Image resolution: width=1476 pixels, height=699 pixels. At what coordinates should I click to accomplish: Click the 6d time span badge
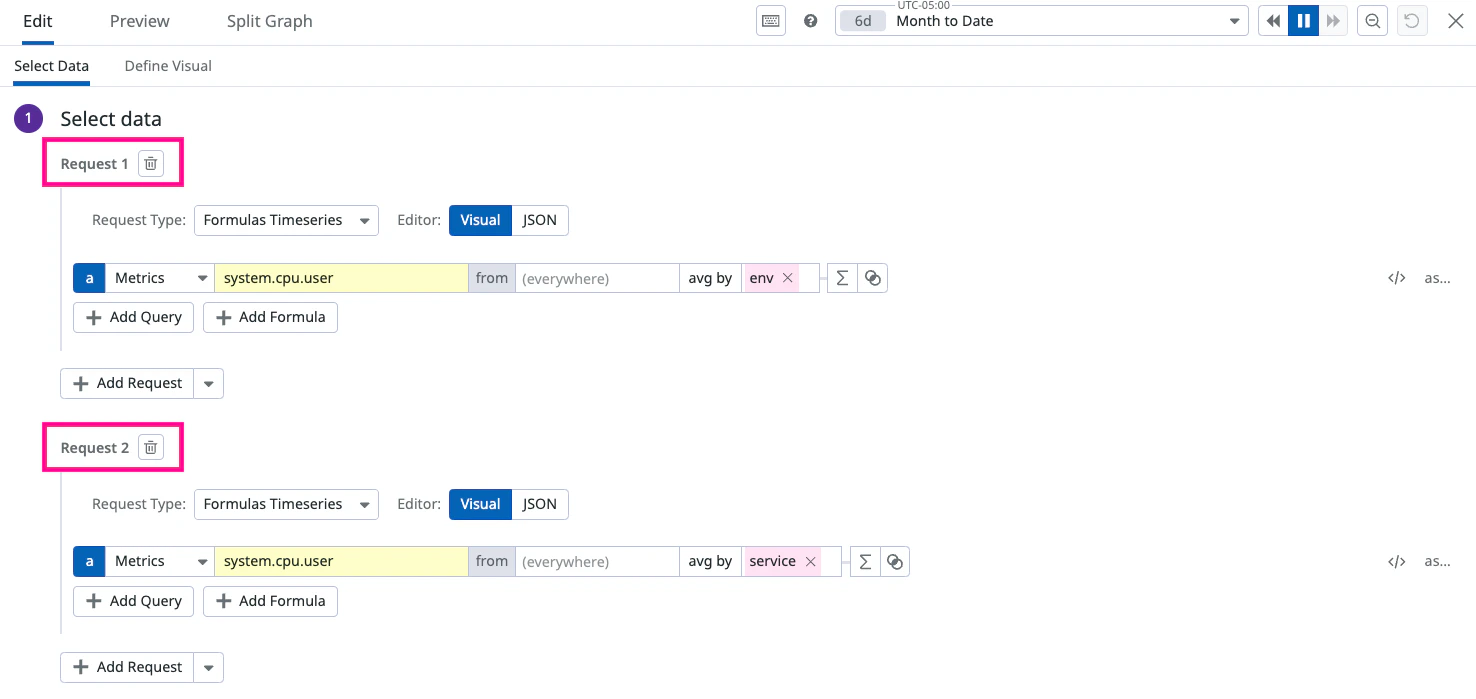(x=862, y=21)
